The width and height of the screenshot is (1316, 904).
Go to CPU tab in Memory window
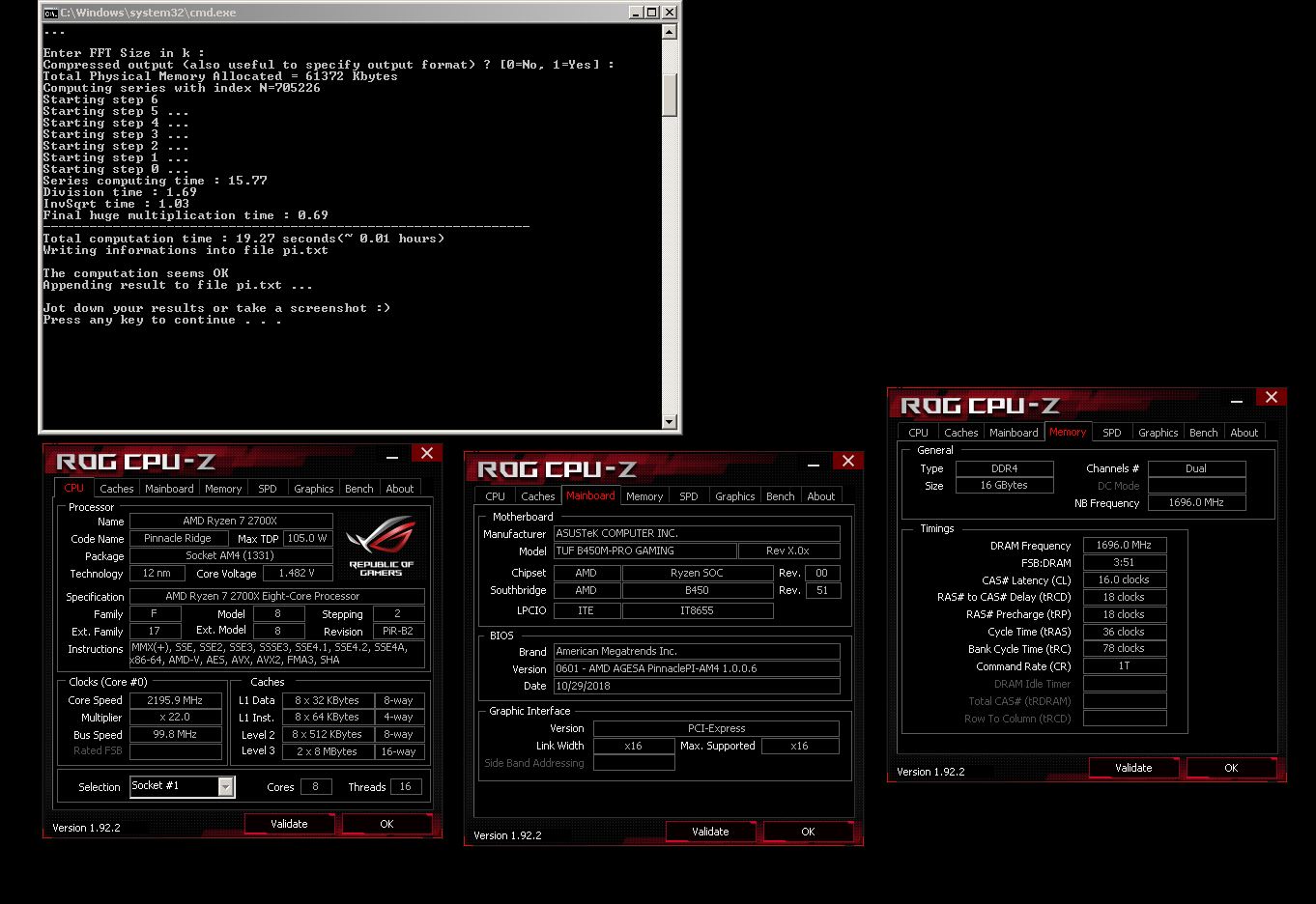pos(919,433)
